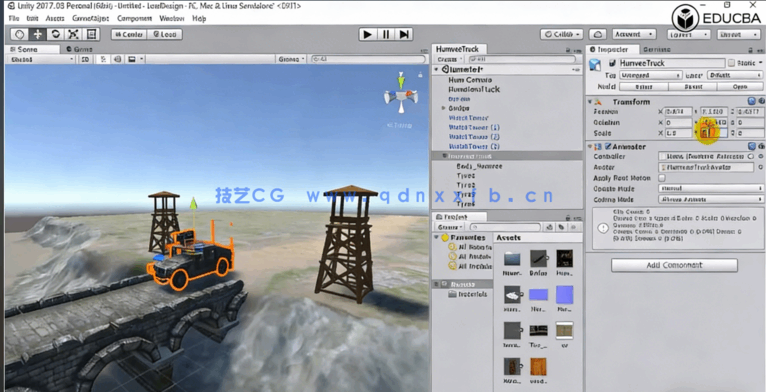Screen dimensions: 766x392
Task: Open the Culling Mode dropdown
Action: [711, 199]
